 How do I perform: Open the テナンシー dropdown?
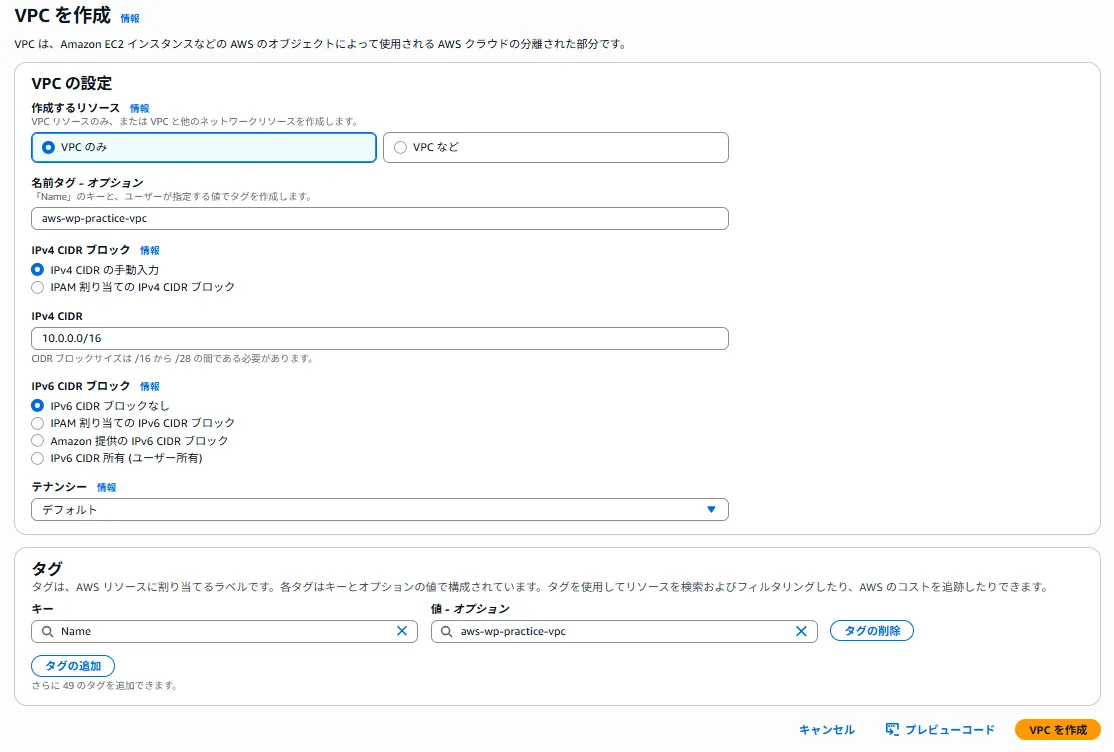[712, 509]
